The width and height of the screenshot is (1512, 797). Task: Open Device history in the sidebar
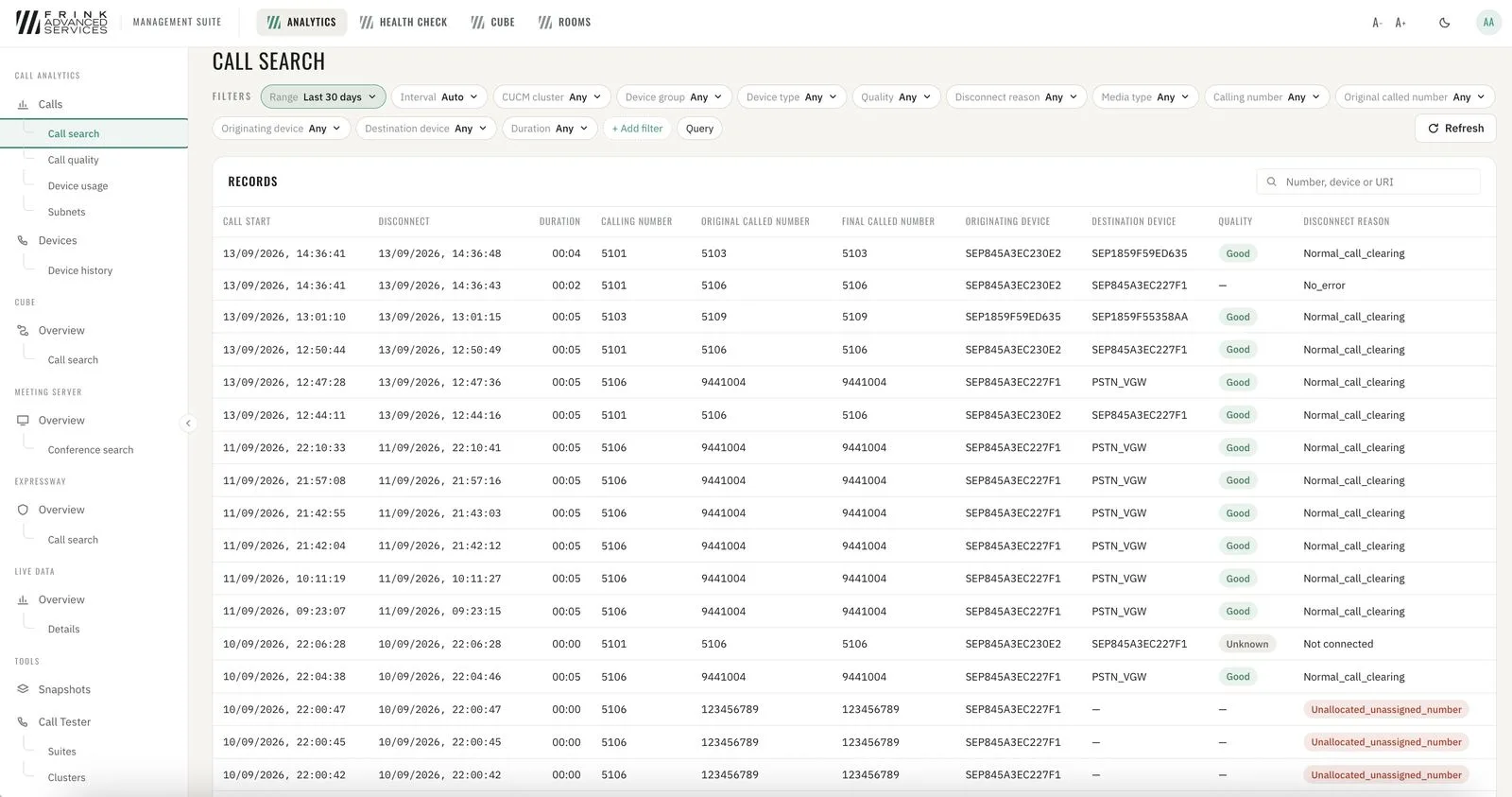[x=80, y=270]
